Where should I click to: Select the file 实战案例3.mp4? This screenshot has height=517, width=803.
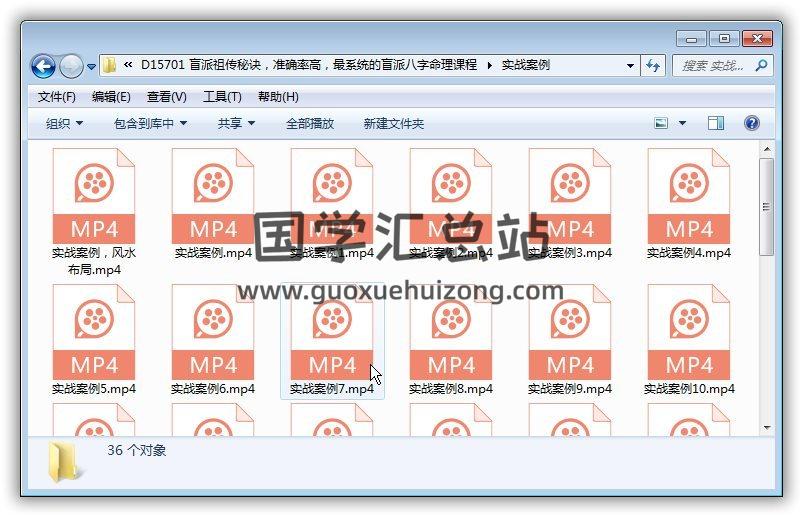[569, 204]
